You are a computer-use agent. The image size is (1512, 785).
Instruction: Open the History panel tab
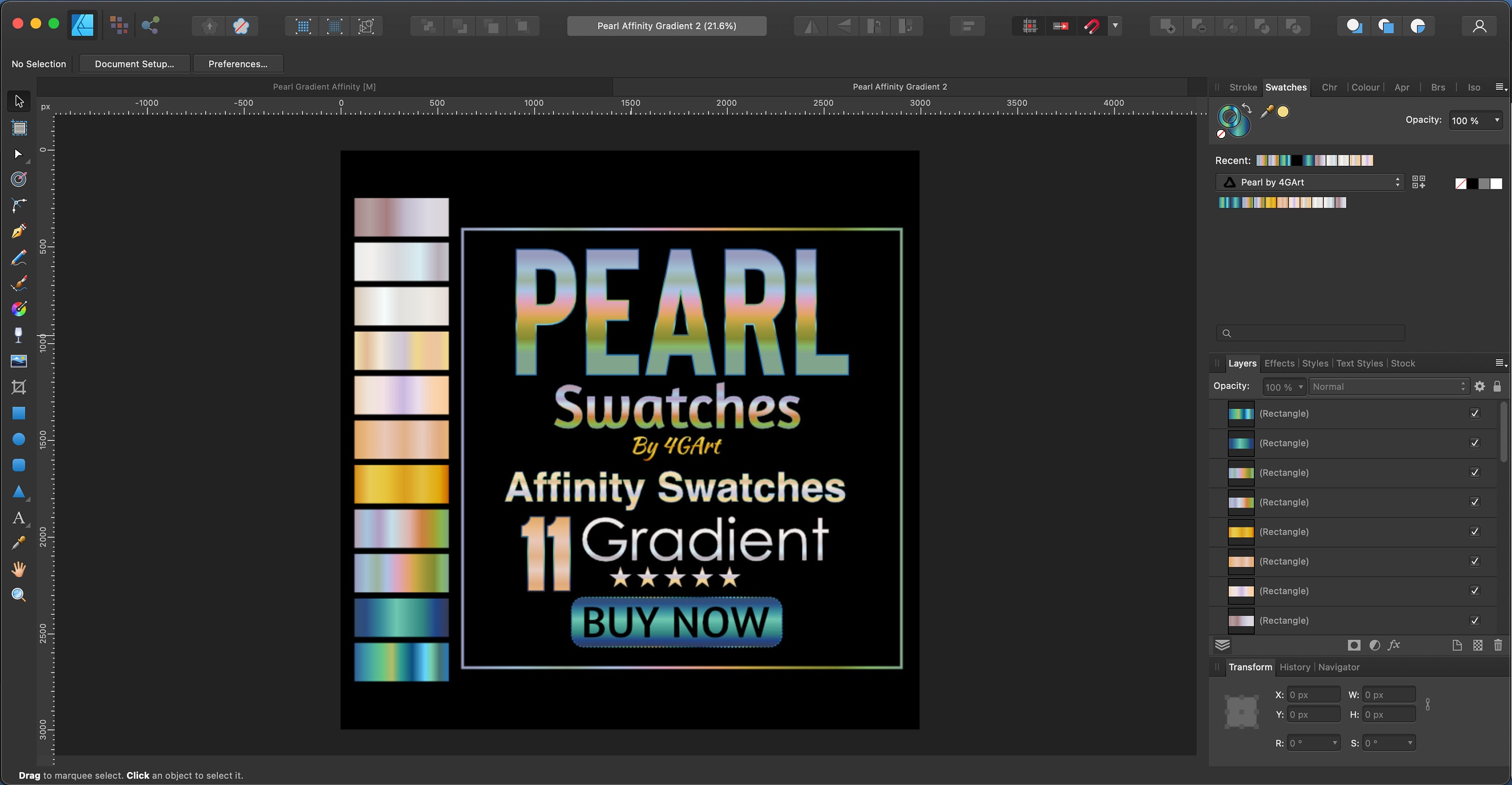coord(1295,667)
